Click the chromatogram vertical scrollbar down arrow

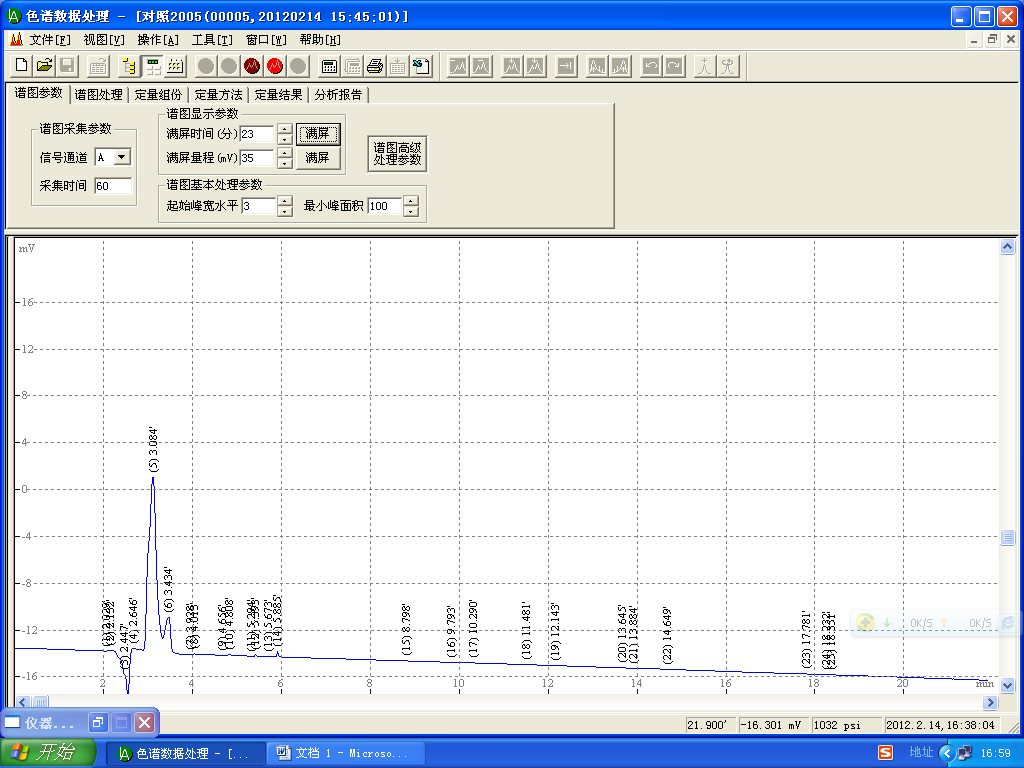tap(1008, 685)
